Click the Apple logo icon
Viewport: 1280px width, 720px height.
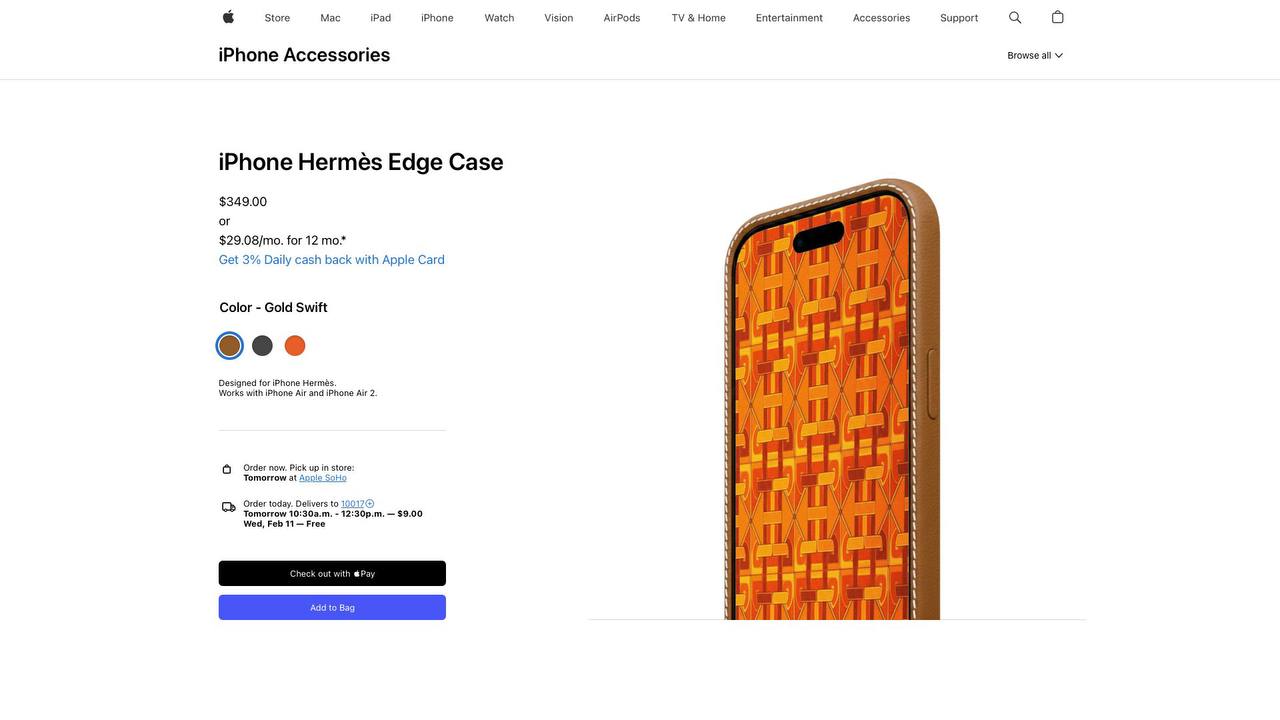(x=228, y=17)
